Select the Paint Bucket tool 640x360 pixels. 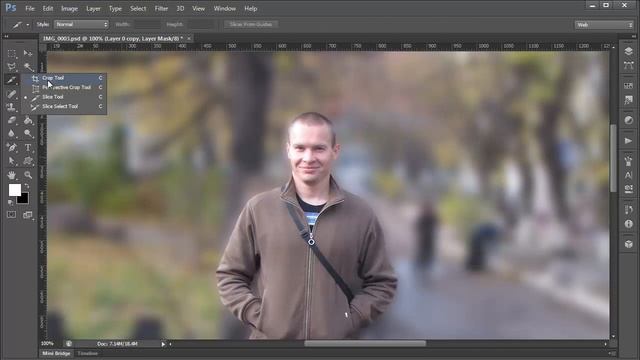pyautogui.click(x=28, y=120)
